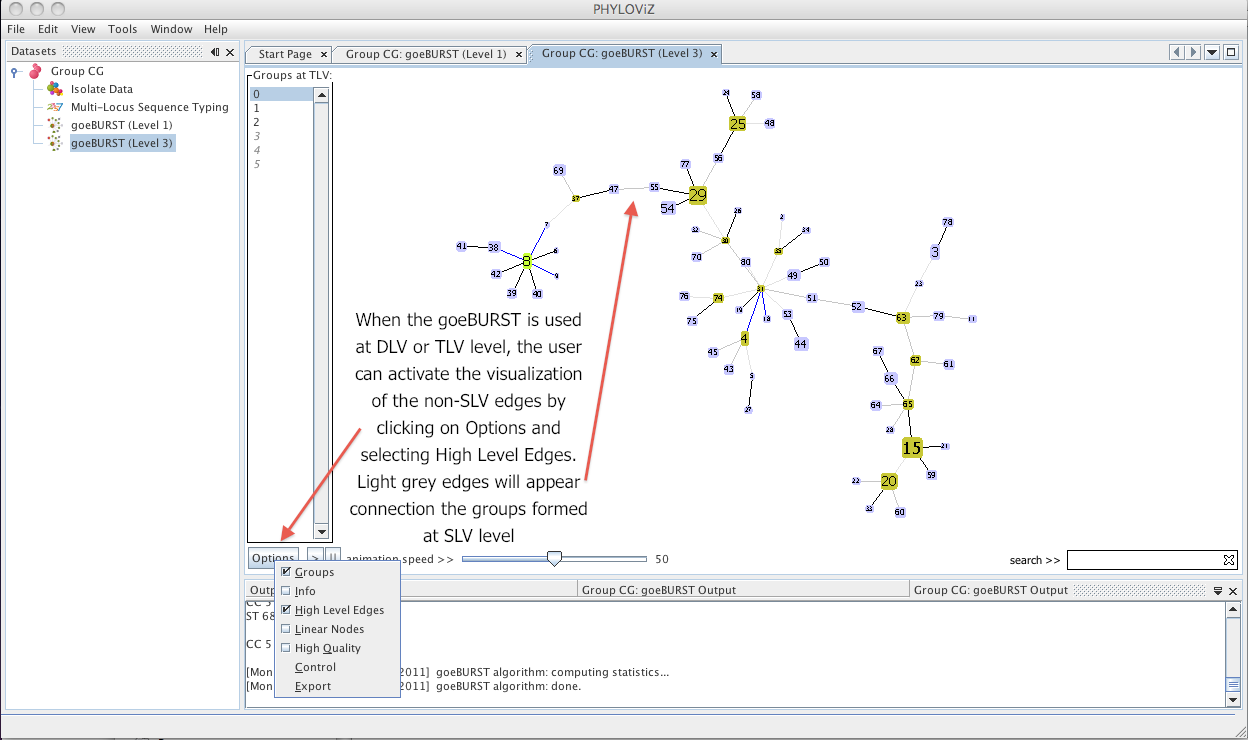Click Groups list scroll down arrow
The height and width of the screenshot is (740, 1248).
pos(321,531)
